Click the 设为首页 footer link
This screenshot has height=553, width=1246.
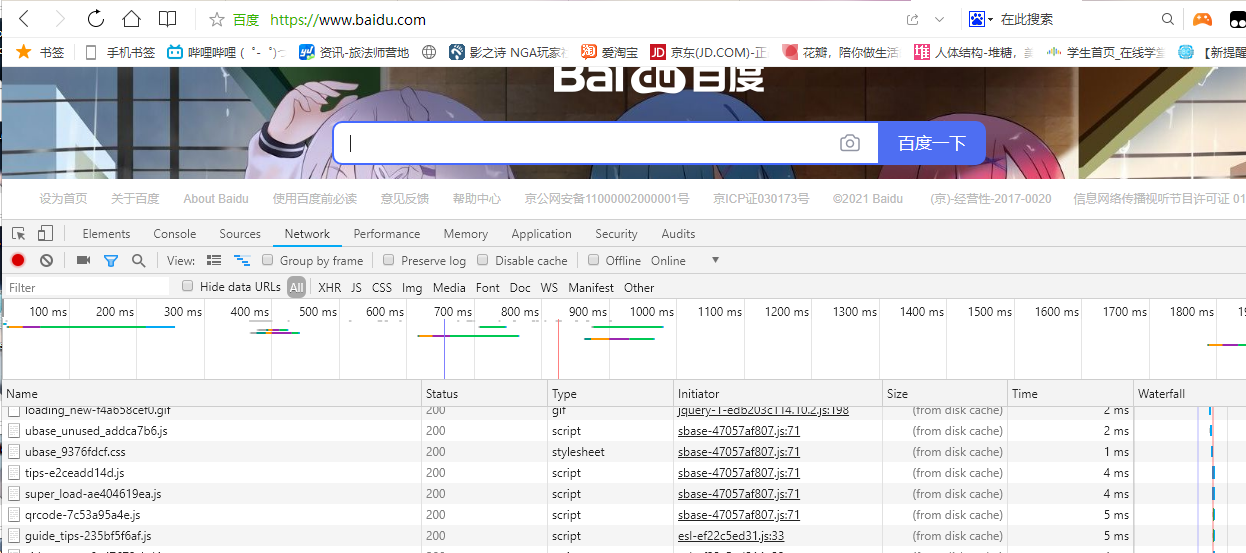(x=63, y=199)
